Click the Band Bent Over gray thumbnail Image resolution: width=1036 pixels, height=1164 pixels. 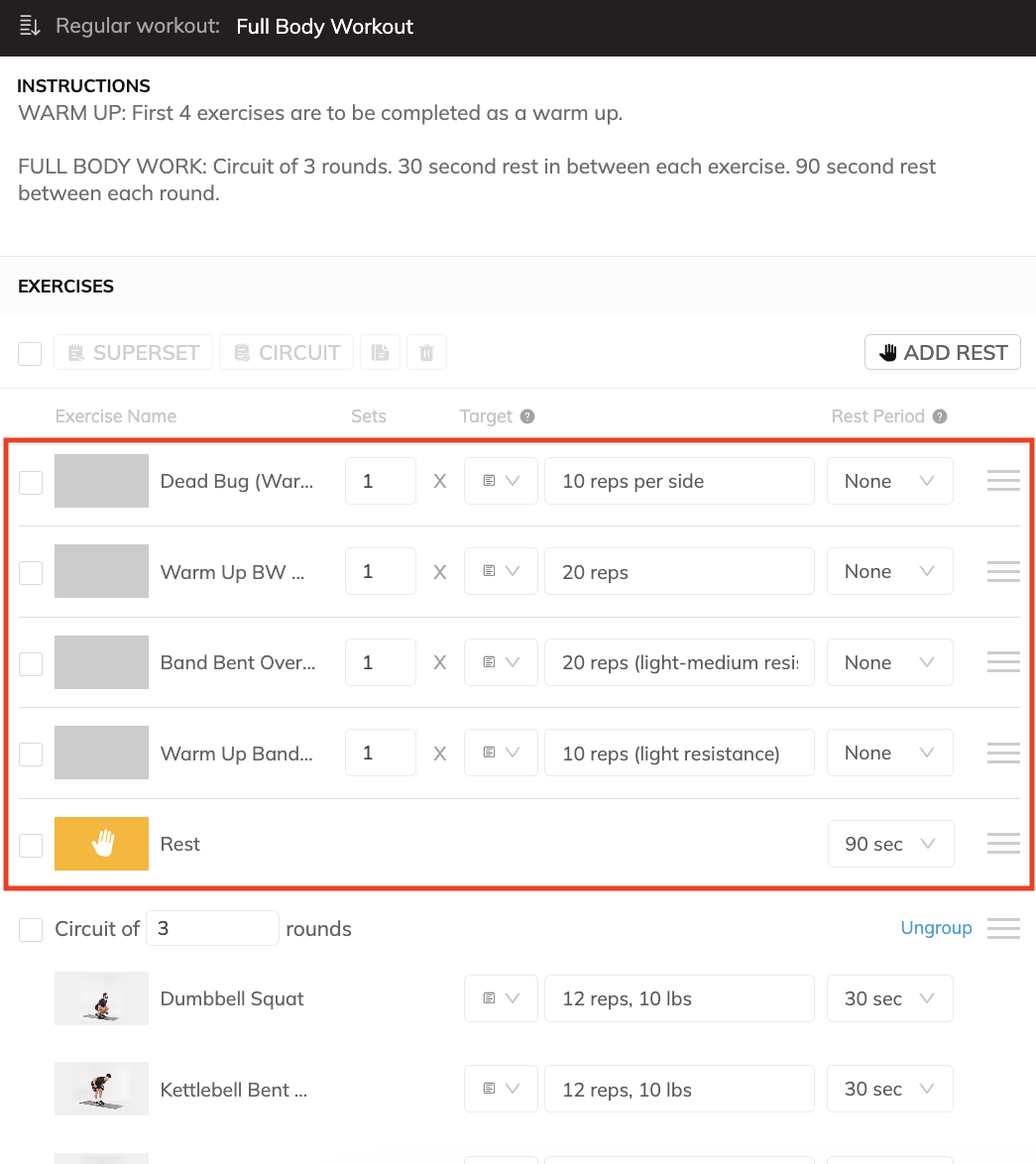102,662
